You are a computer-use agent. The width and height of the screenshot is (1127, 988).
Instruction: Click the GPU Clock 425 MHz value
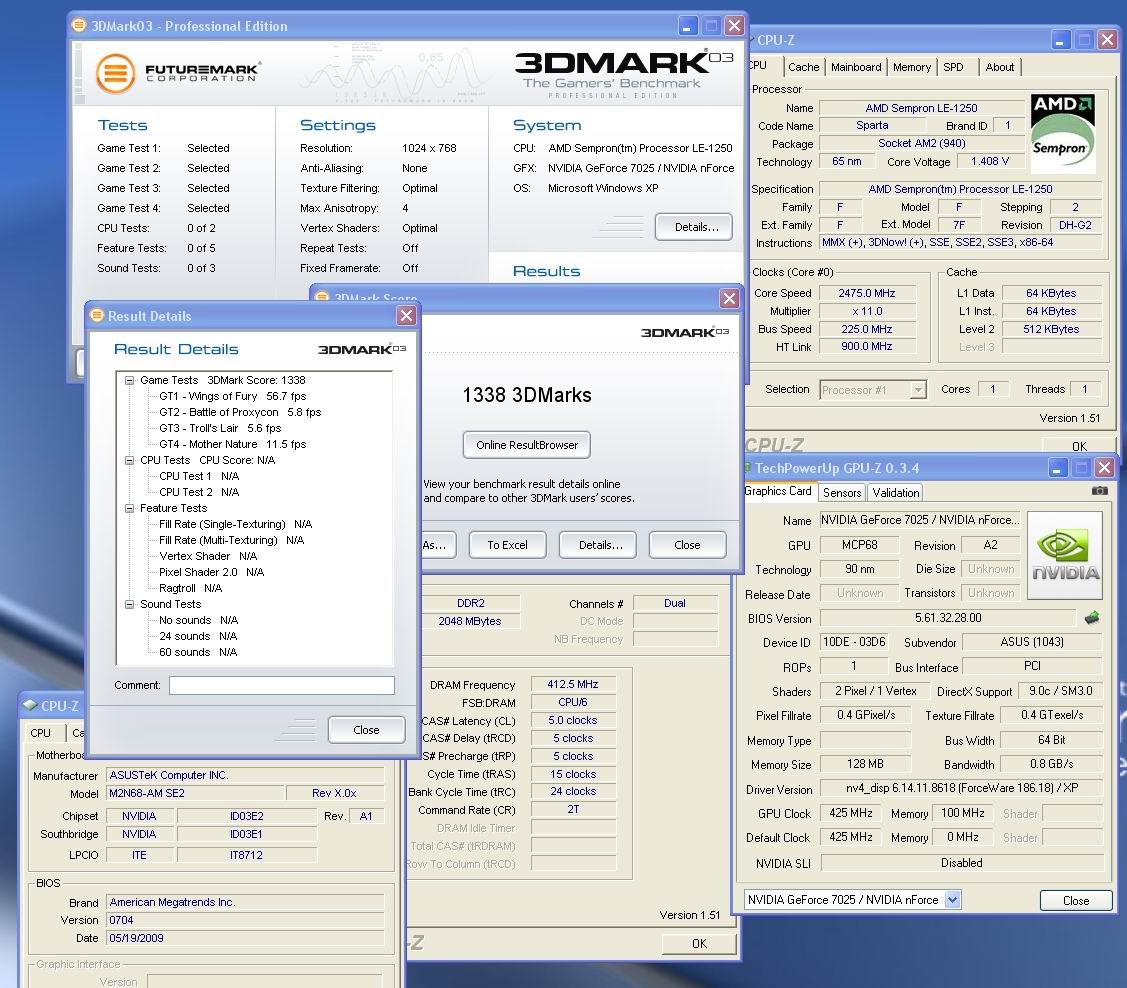851,813
